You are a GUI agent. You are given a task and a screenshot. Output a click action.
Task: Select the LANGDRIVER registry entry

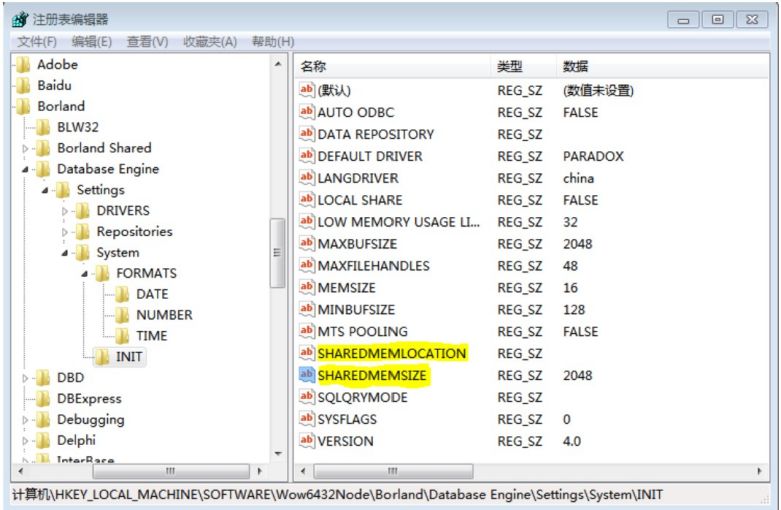(x=357, y=178)
